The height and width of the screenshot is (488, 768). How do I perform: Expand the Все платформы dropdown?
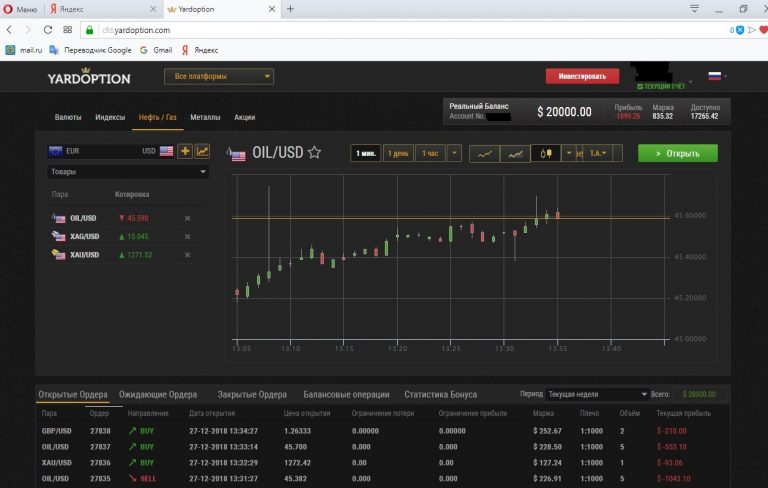[218, 76]
